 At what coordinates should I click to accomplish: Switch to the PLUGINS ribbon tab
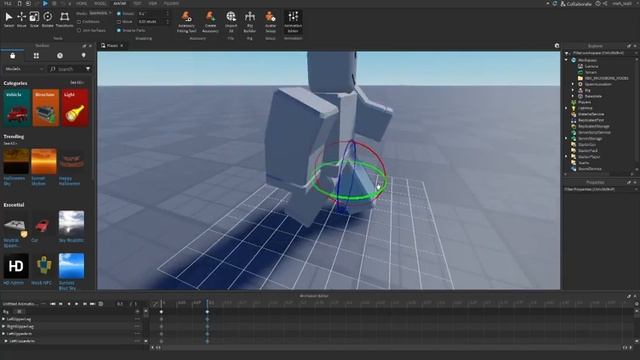tap(171, 3)
